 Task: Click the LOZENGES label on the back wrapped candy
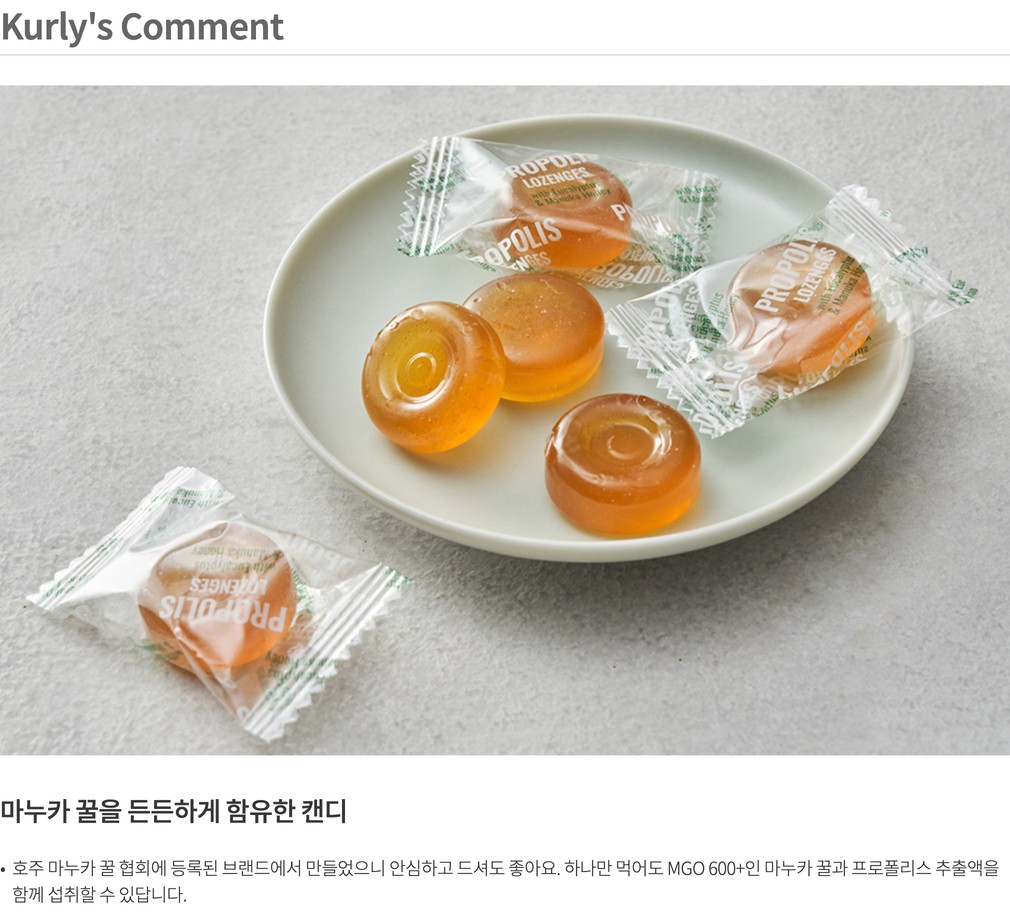point(555,176)
